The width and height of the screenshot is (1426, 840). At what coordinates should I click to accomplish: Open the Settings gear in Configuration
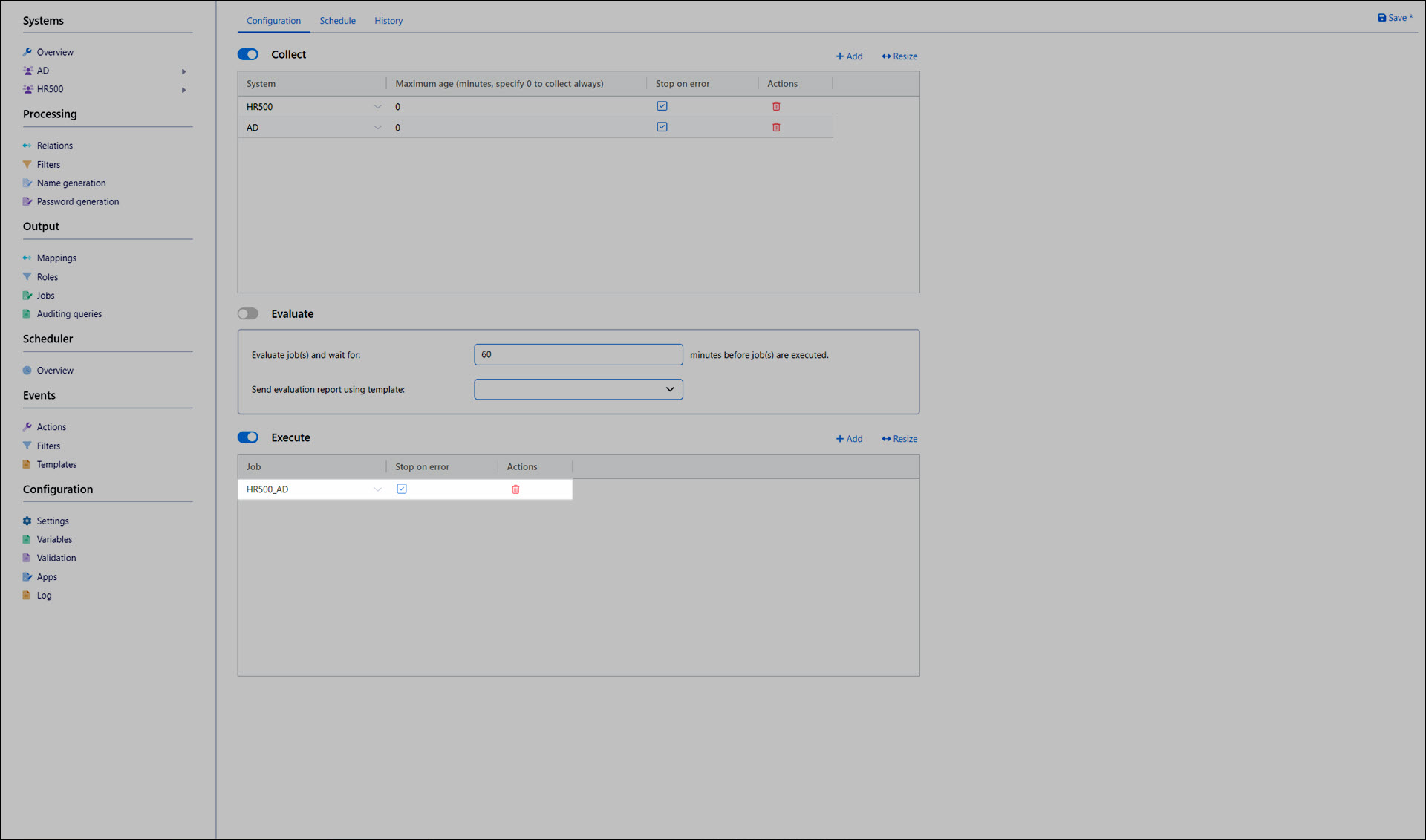27,521
